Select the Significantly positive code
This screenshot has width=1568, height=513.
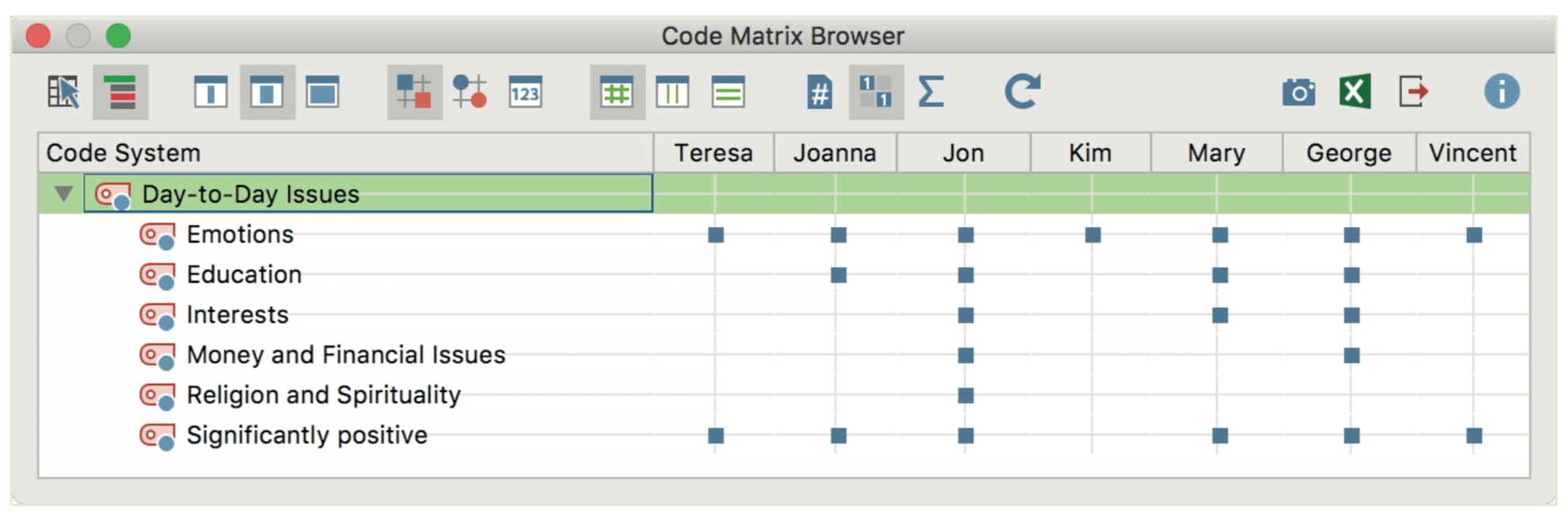(x=307, y=435)
